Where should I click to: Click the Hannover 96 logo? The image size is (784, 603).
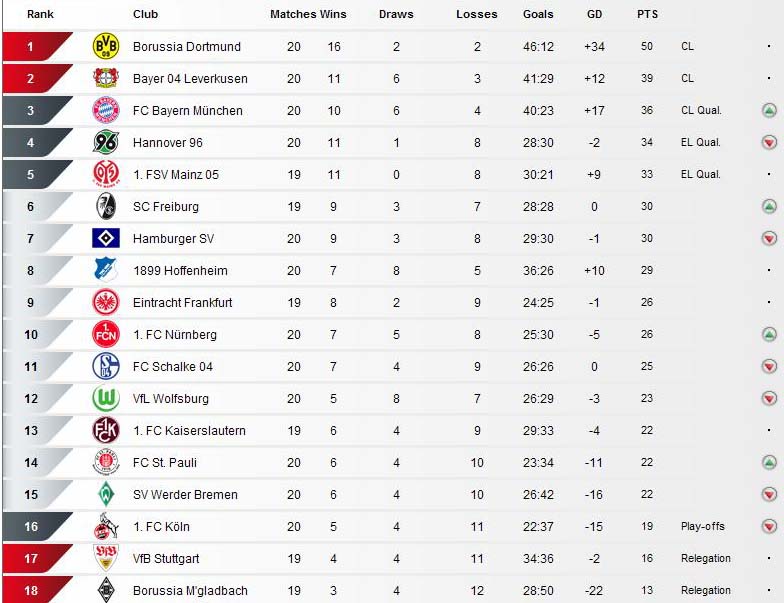coord(106,142)
